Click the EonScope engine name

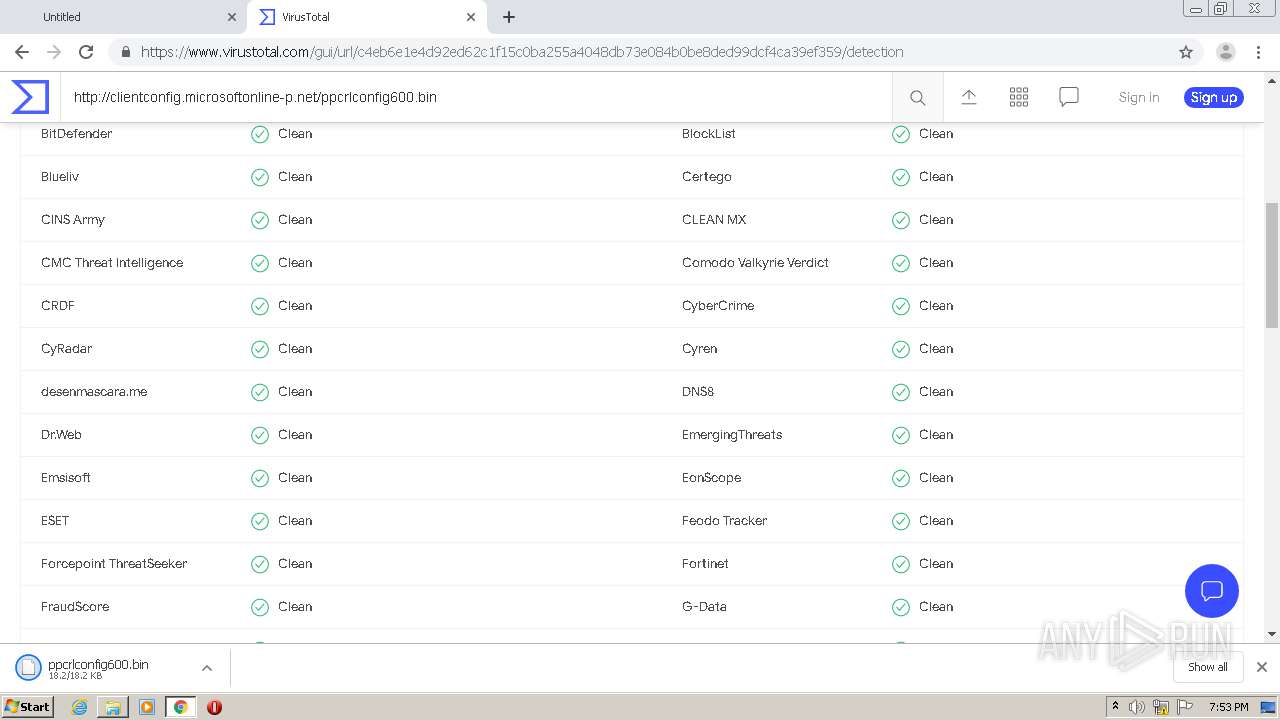(712, 478)
